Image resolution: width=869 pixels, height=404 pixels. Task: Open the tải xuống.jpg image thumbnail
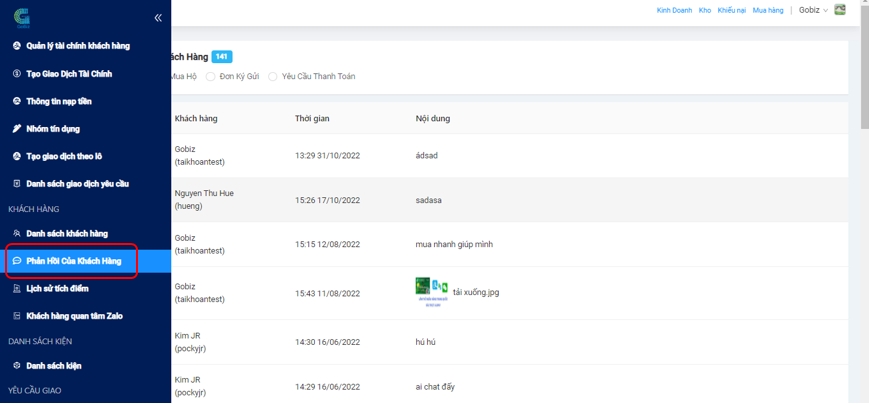point(431,288)
